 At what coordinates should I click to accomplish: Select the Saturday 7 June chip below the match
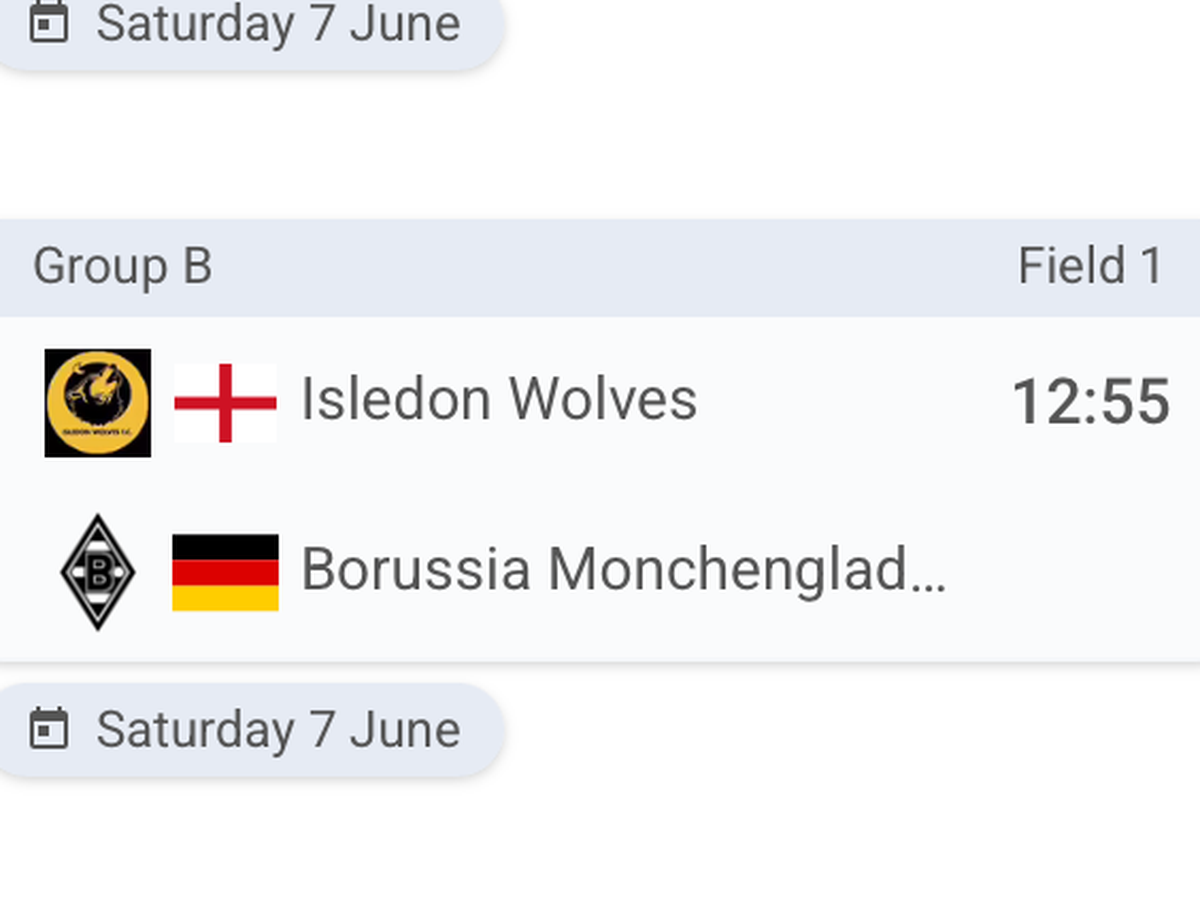coord(250,729)
